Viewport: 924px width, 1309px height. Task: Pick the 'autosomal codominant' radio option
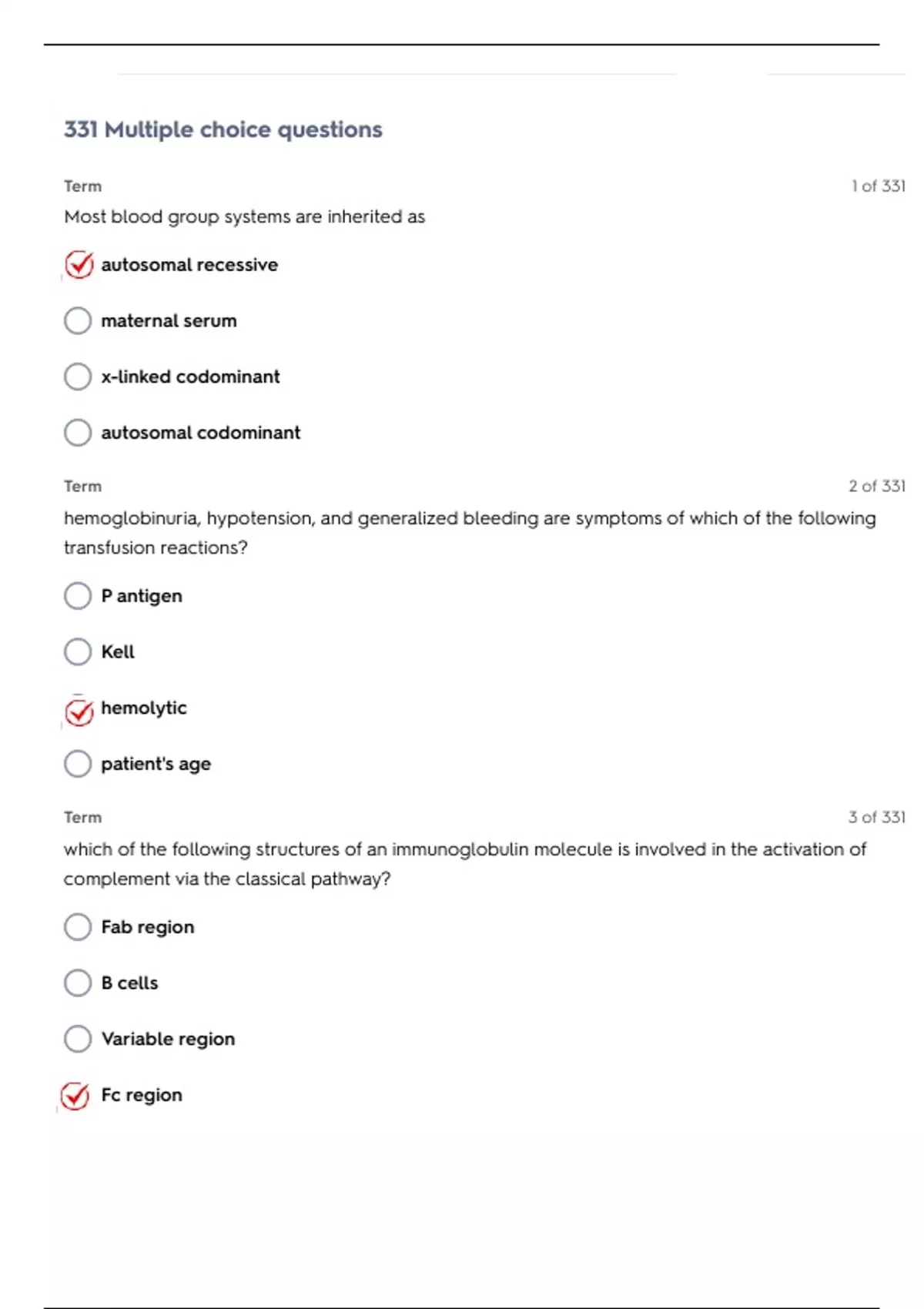coord(78,433)
